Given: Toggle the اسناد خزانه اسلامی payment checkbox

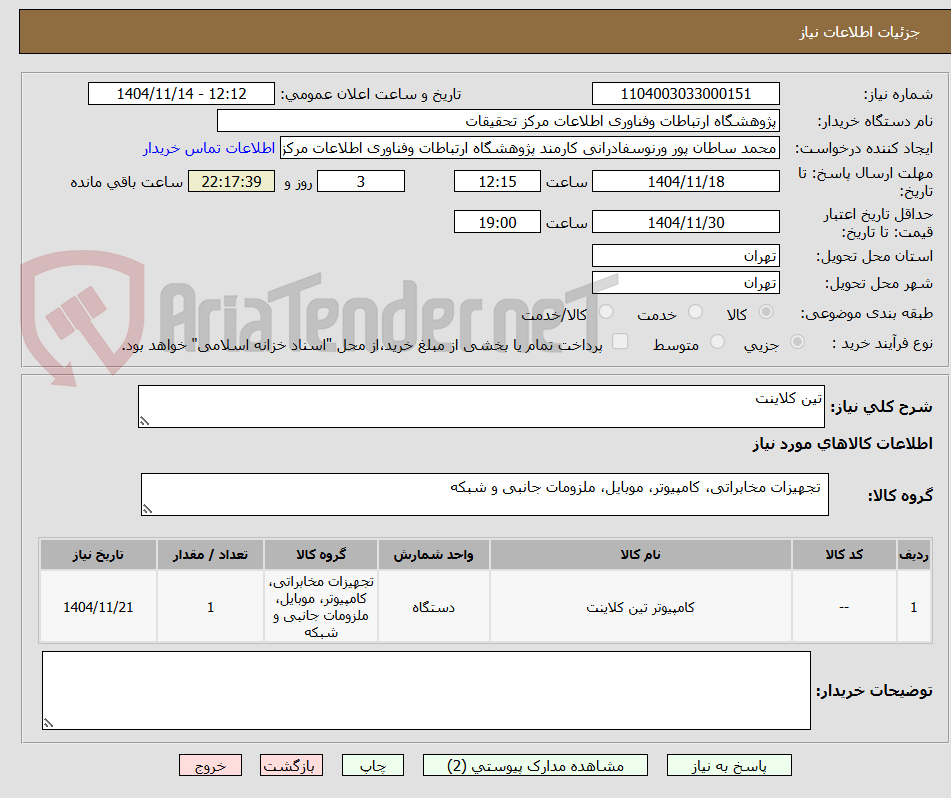Looking at the screenshot, I should tap(620, 341).
